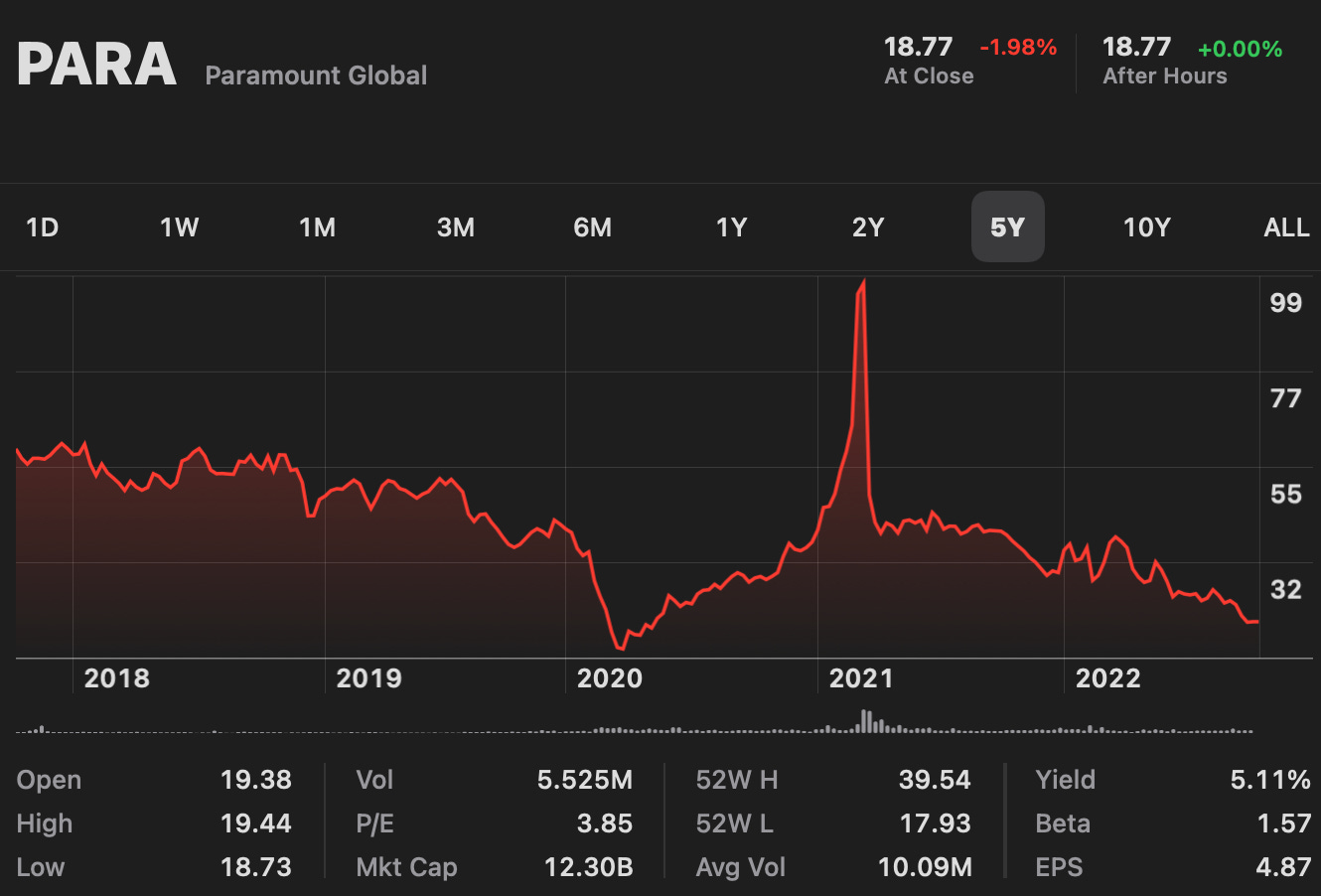Click the EPS label
This screenshot has height=896, width=1321.
1059,867
